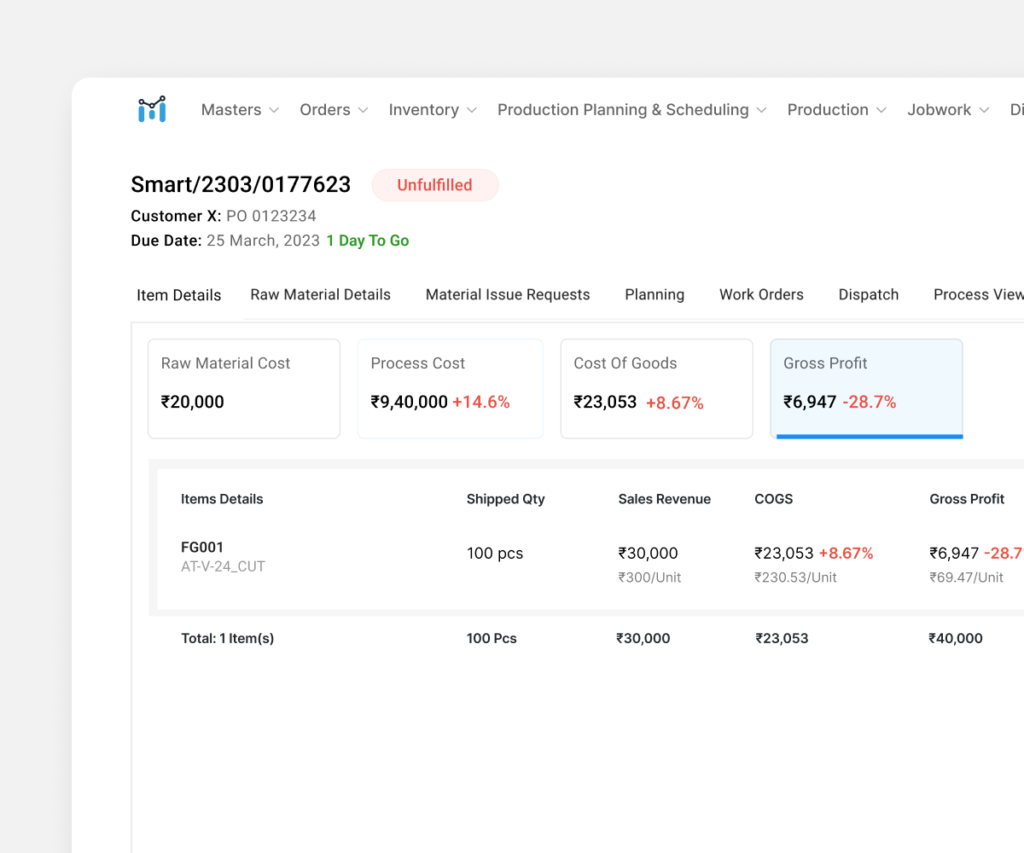
Task: Click the ₹69.47/Unit value
Action: pyautogui.click(x=967, y=577)
